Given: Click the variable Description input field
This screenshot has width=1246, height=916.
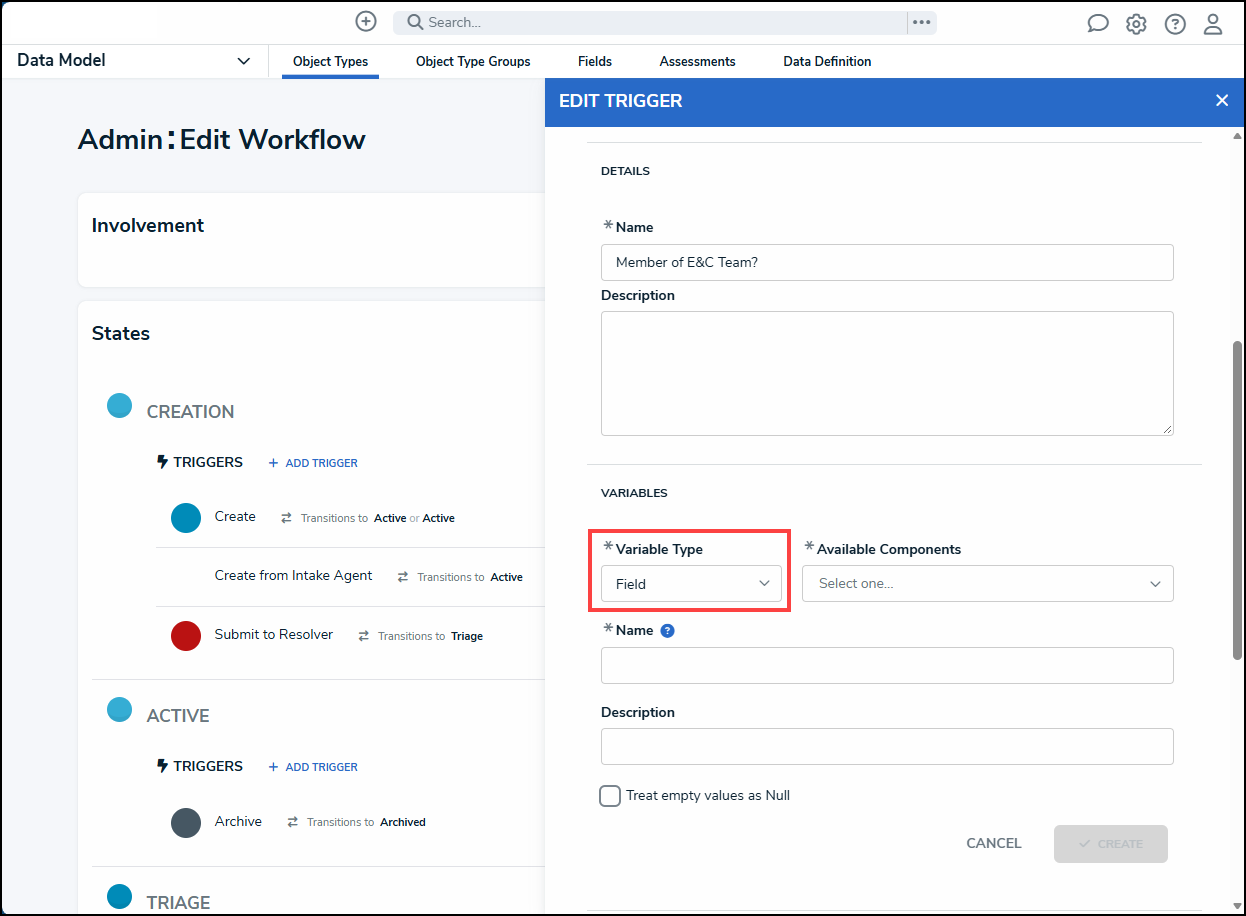Looking at the screenshot, I should click(x=887, y=747).
